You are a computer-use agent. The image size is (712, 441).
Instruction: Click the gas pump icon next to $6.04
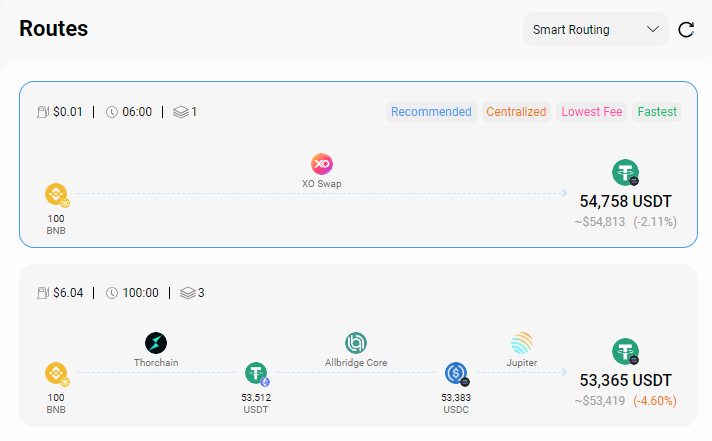tap(43, 293)
